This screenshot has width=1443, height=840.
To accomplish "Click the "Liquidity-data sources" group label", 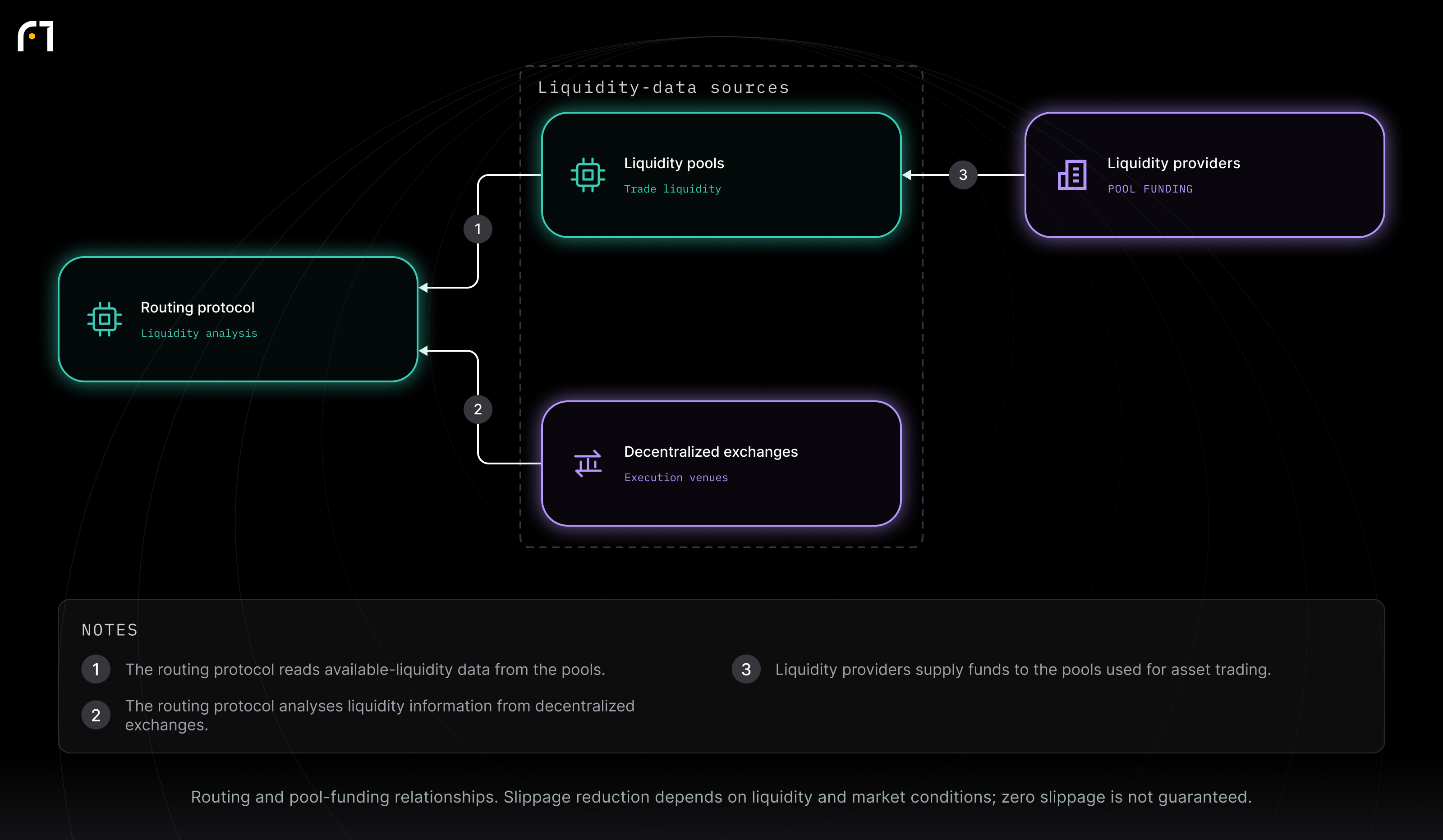I will click(x=663, y=87).
